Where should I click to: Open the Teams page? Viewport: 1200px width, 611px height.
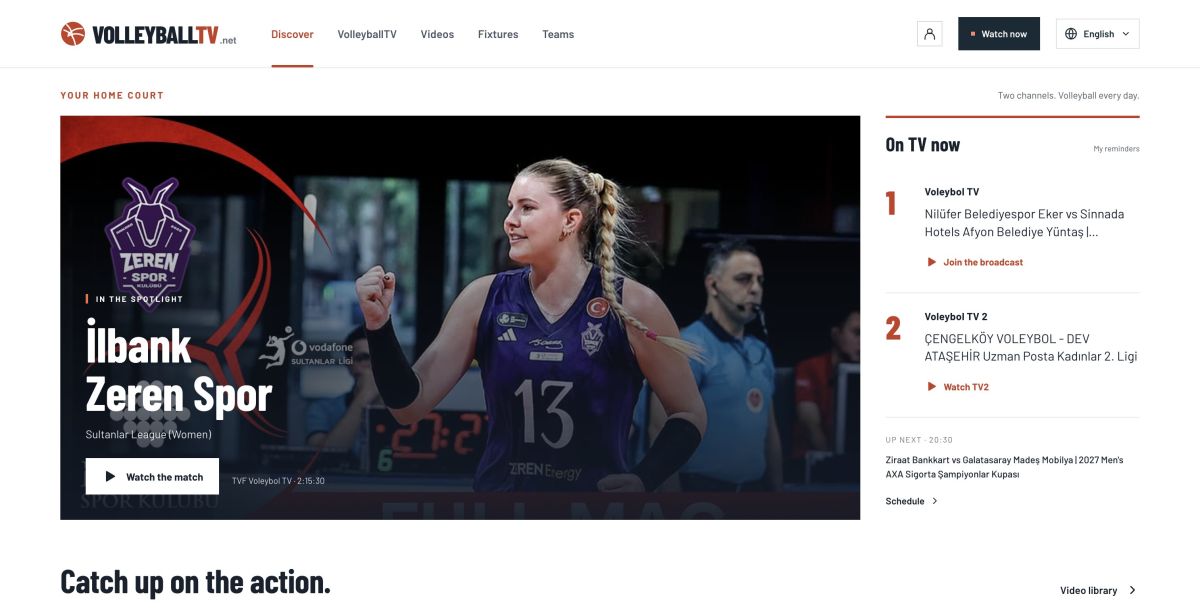(558, 34)
